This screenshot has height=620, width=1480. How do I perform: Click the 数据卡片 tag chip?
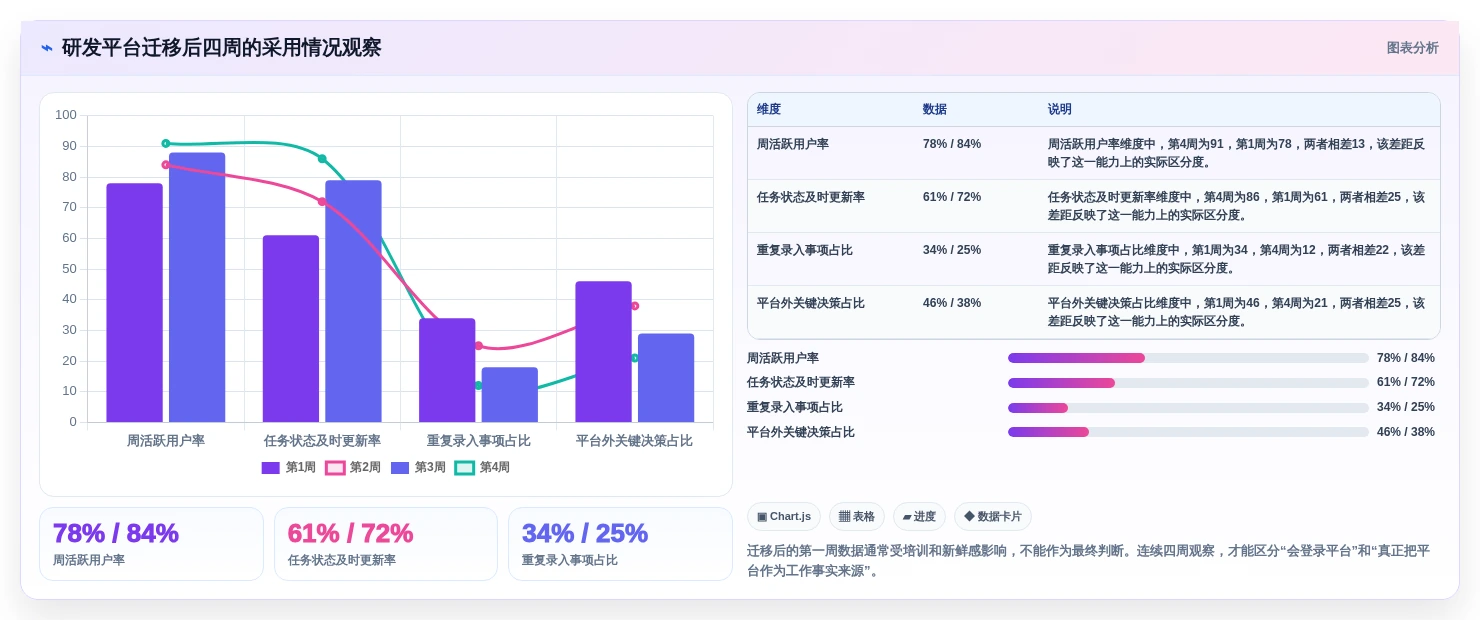(993, 516)
